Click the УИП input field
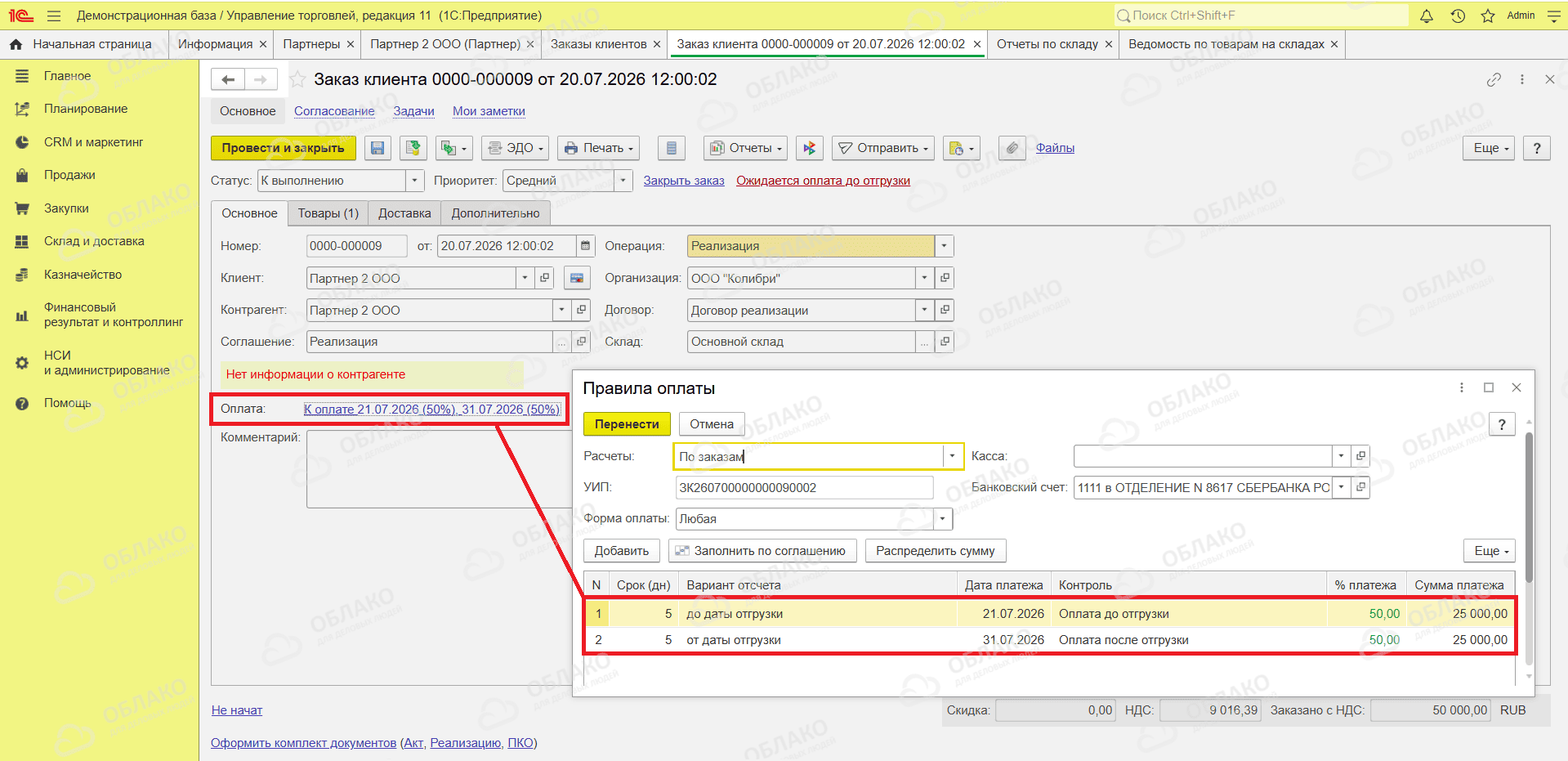This screenshot has width=1568, height=761. click(805, 487)
